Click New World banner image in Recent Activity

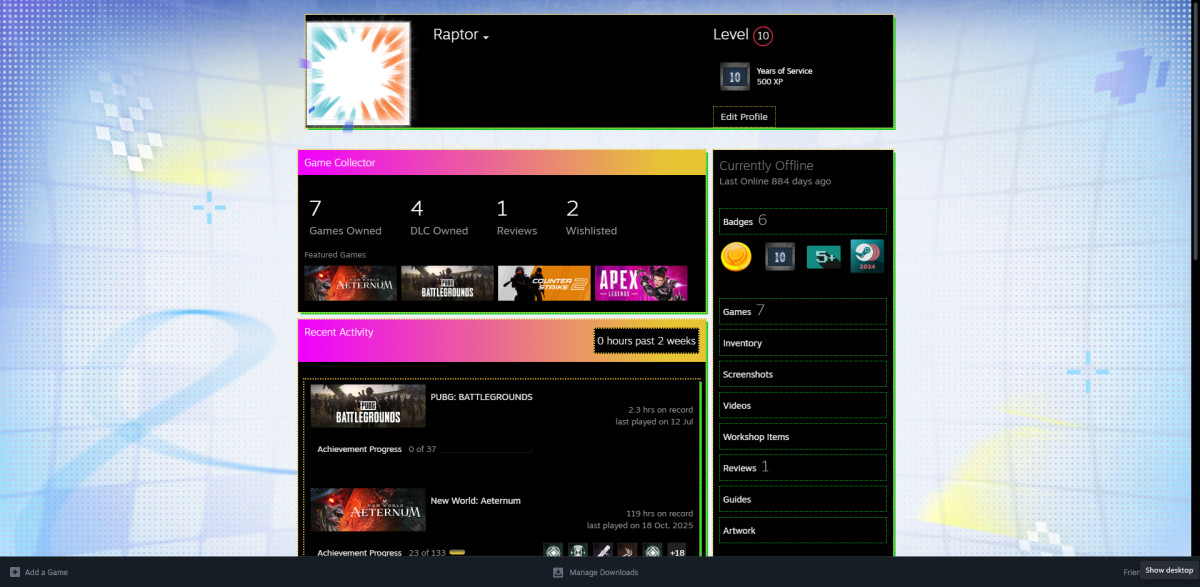pyautogui.click(x=368, y=510)
